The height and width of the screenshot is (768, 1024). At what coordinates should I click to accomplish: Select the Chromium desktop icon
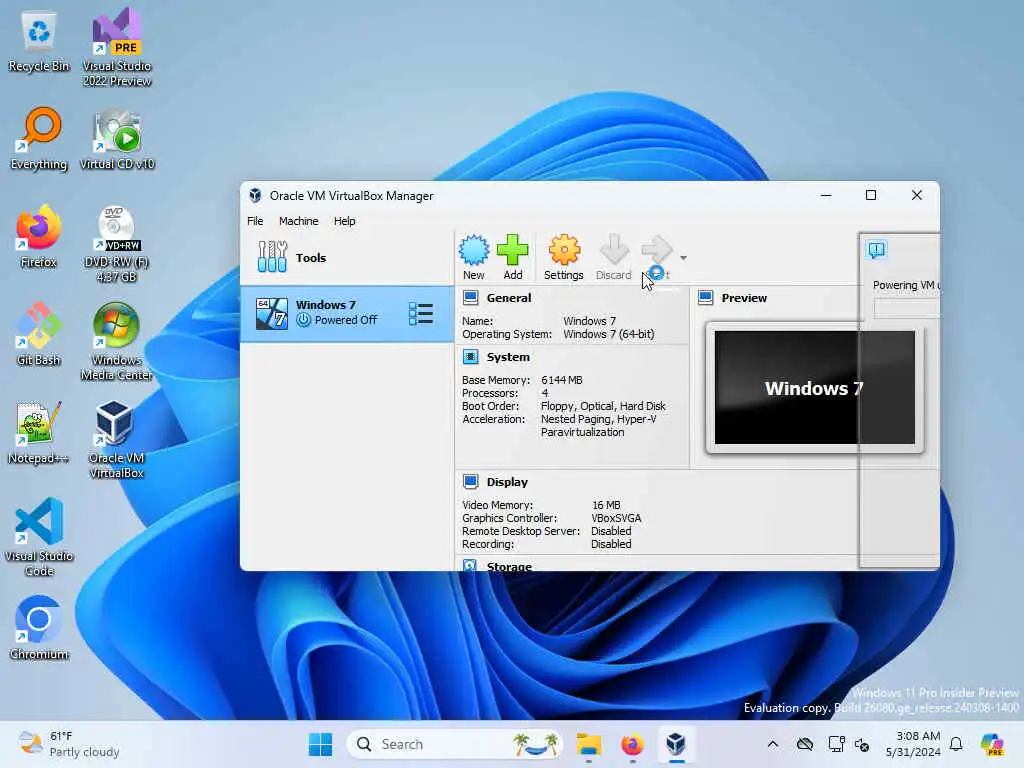tap(39, 628)
